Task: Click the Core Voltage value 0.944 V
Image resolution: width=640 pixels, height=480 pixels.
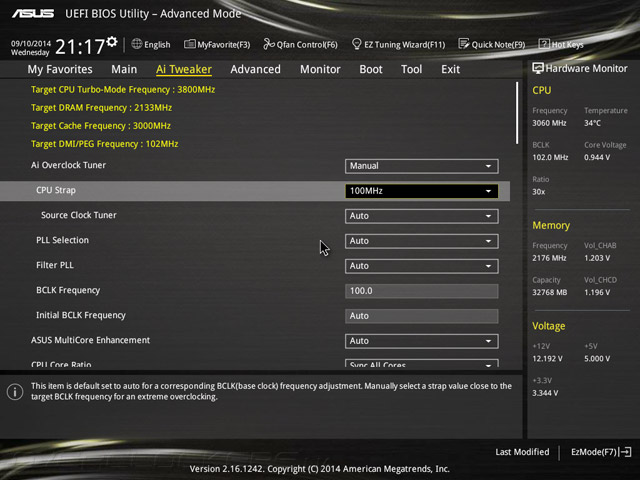Action: coord(597,158)
